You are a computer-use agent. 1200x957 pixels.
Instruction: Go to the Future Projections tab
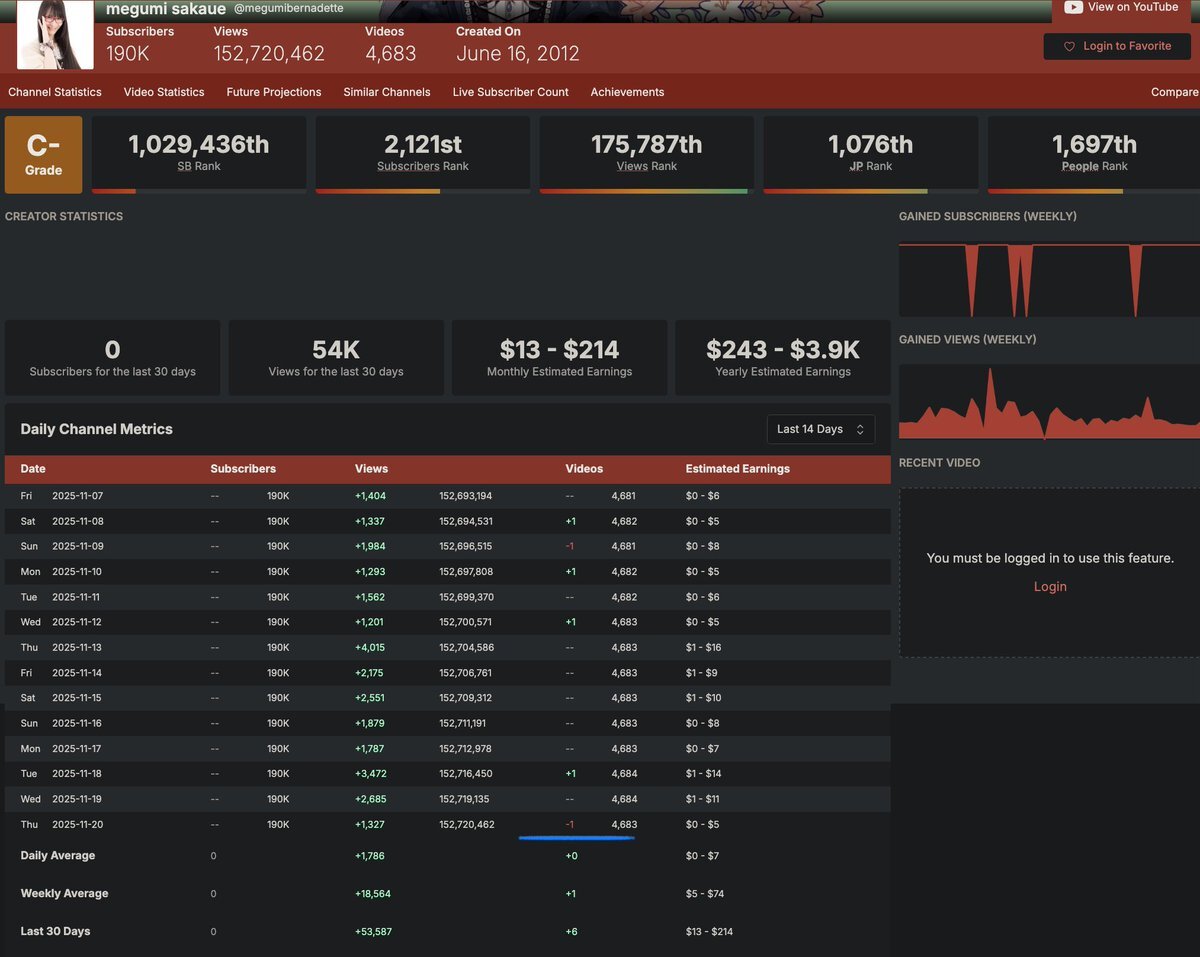tap(274, 92)
